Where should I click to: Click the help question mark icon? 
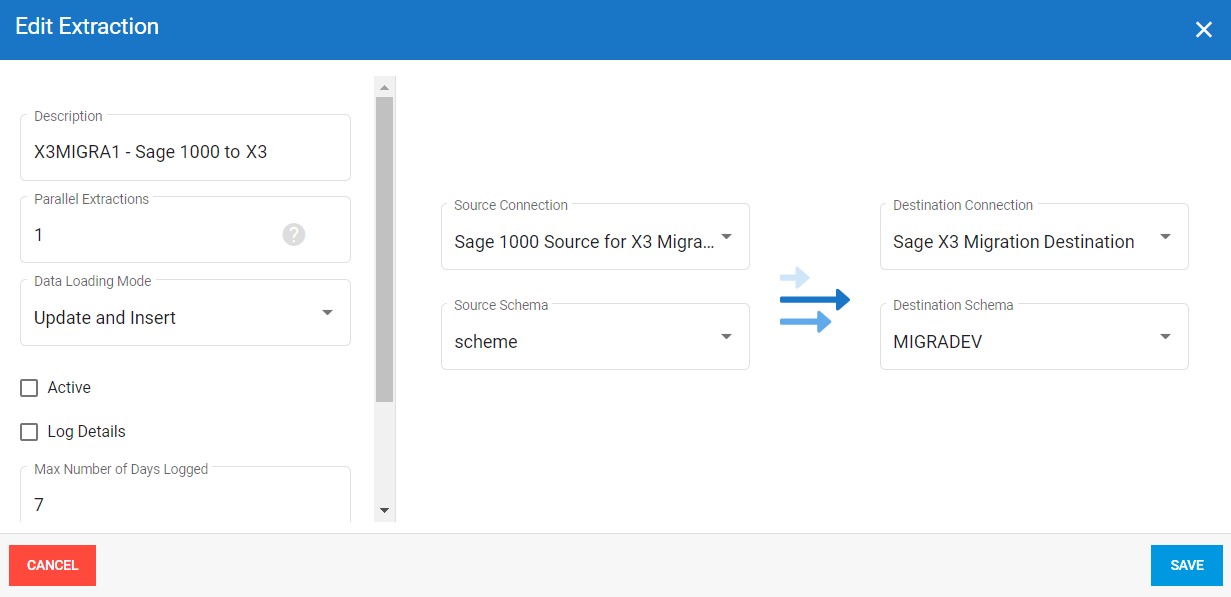pyautogui.click(x=293, y=234)
